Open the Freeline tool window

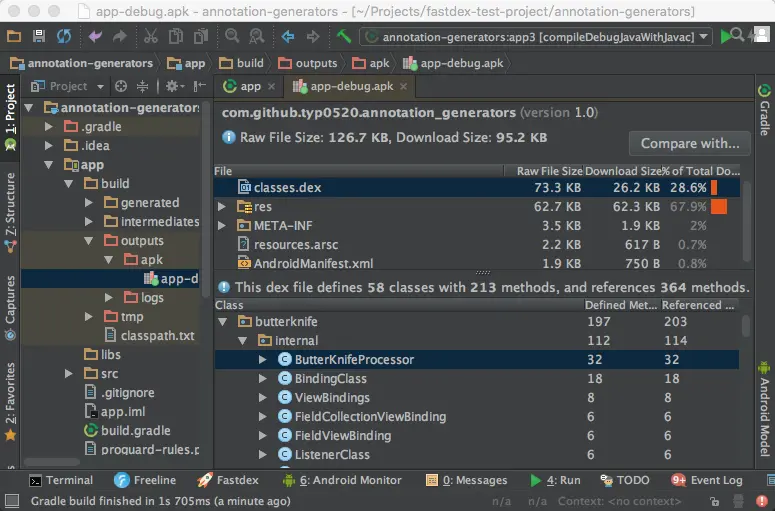(x=145, y=480)
